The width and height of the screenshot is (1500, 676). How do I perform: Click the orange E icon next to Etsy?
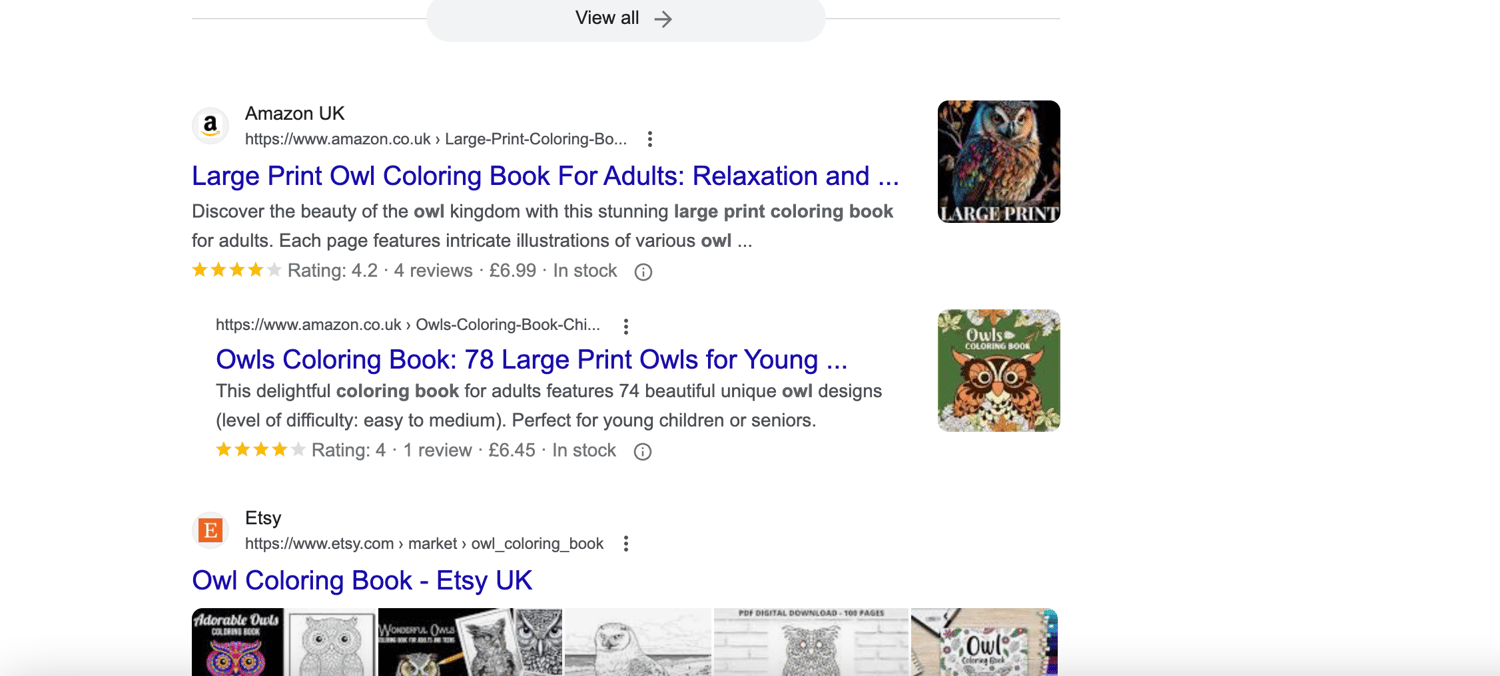[210, 530]
